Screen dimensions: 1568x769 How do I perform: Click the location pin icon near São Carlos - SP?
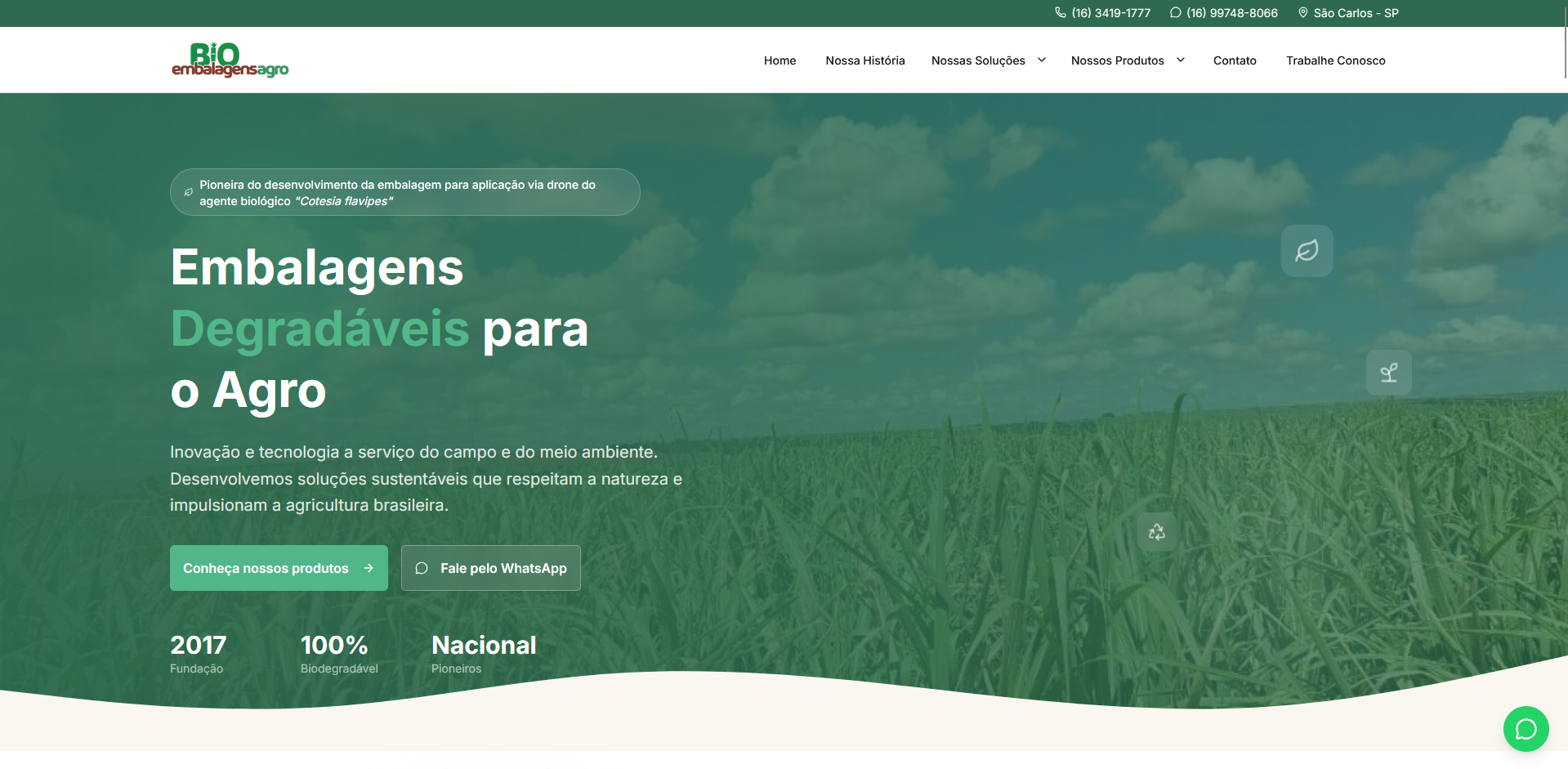[1302, 12]
